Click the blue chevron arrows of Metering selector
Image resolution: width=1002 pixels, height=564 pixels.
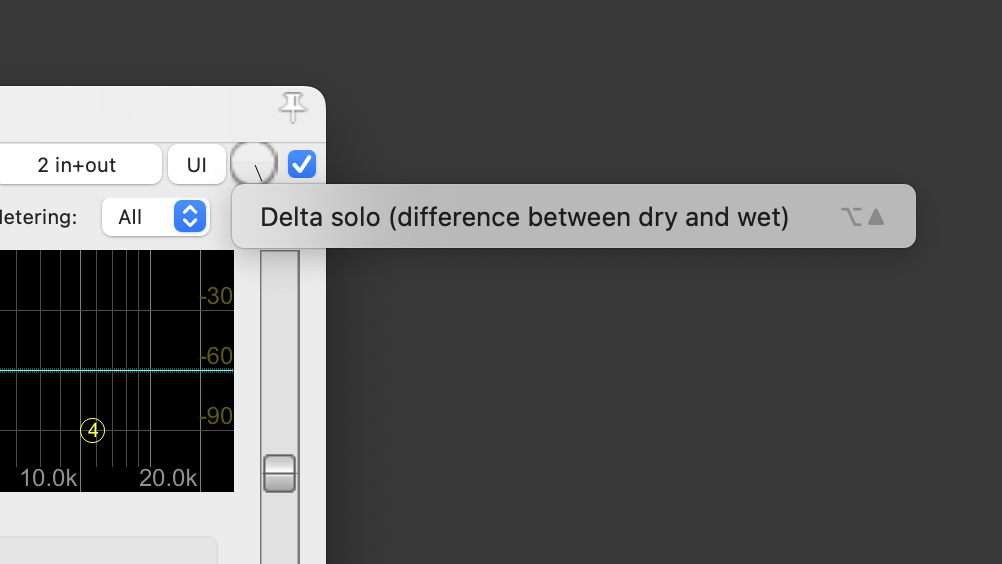(x=190, y=217)
